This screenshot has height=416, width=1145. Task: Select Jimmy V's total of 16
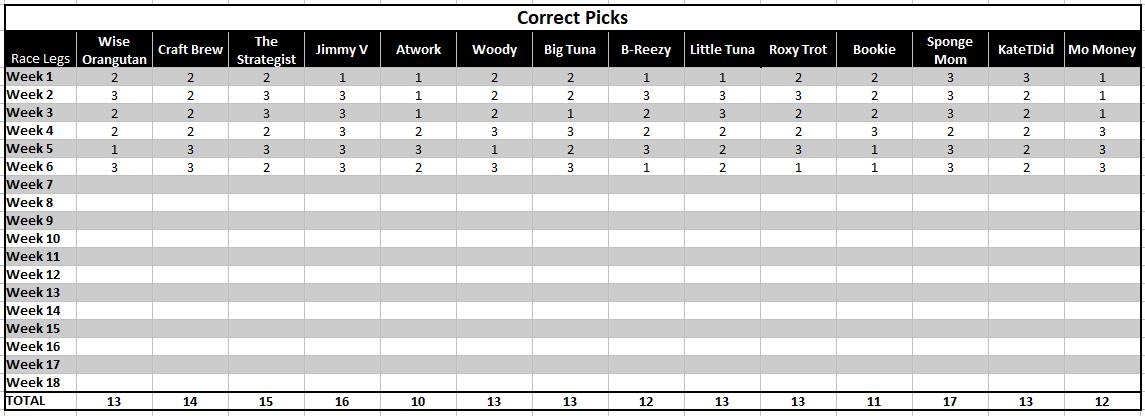[x=342, y=401]
